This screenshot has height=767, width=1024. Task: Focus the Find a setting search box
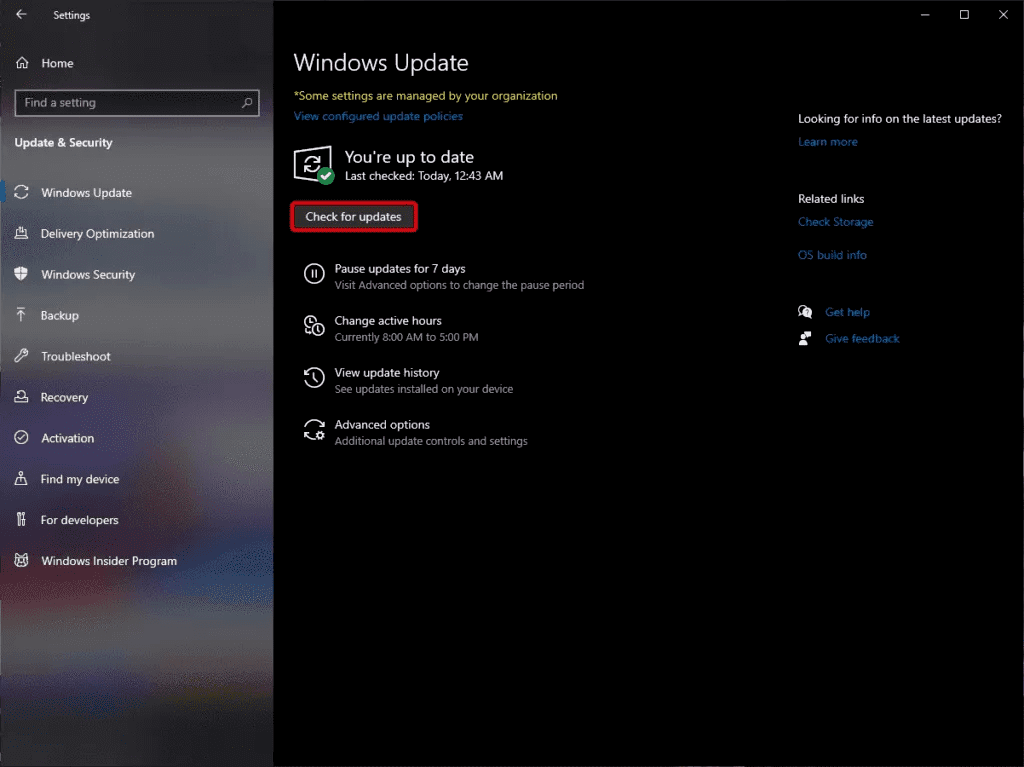click(137, 103)
